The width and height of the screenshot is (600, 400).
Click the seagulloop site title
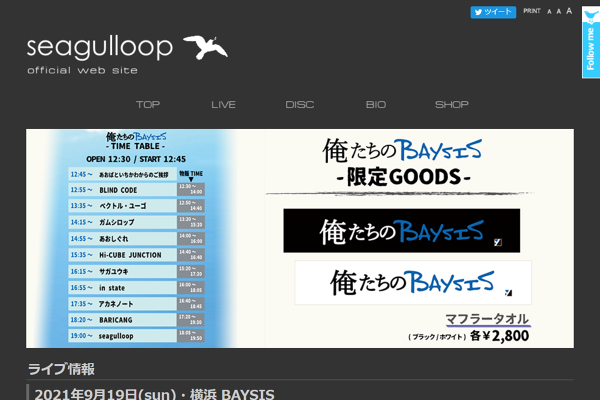point(99,47)
